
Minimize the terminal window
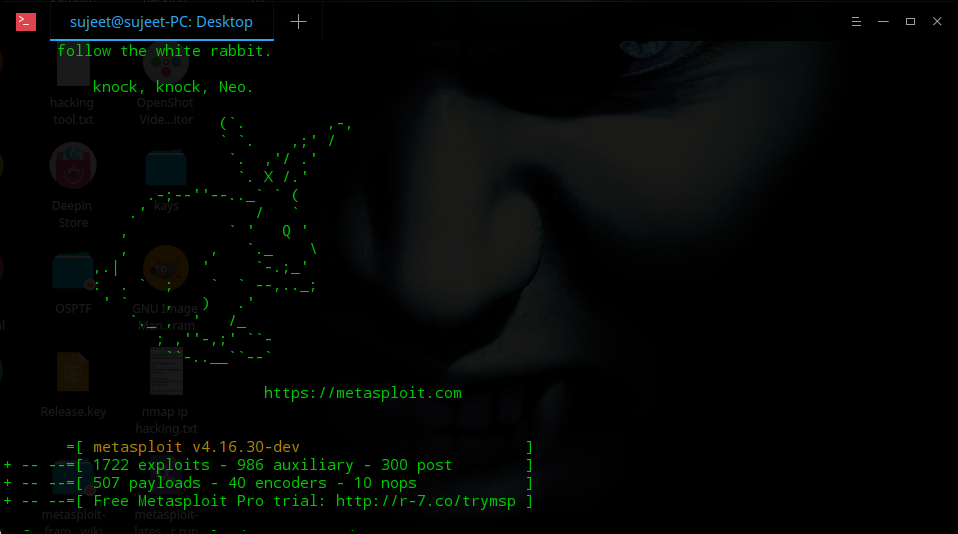coord(883,21)
